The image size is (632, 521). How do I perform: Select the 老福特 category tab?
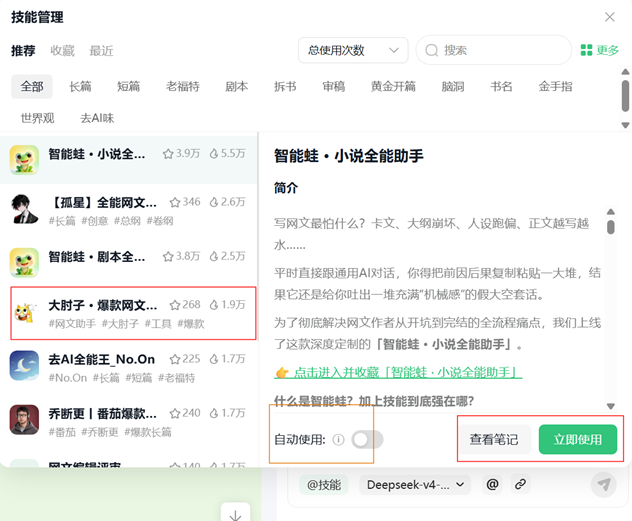point(183,86)
